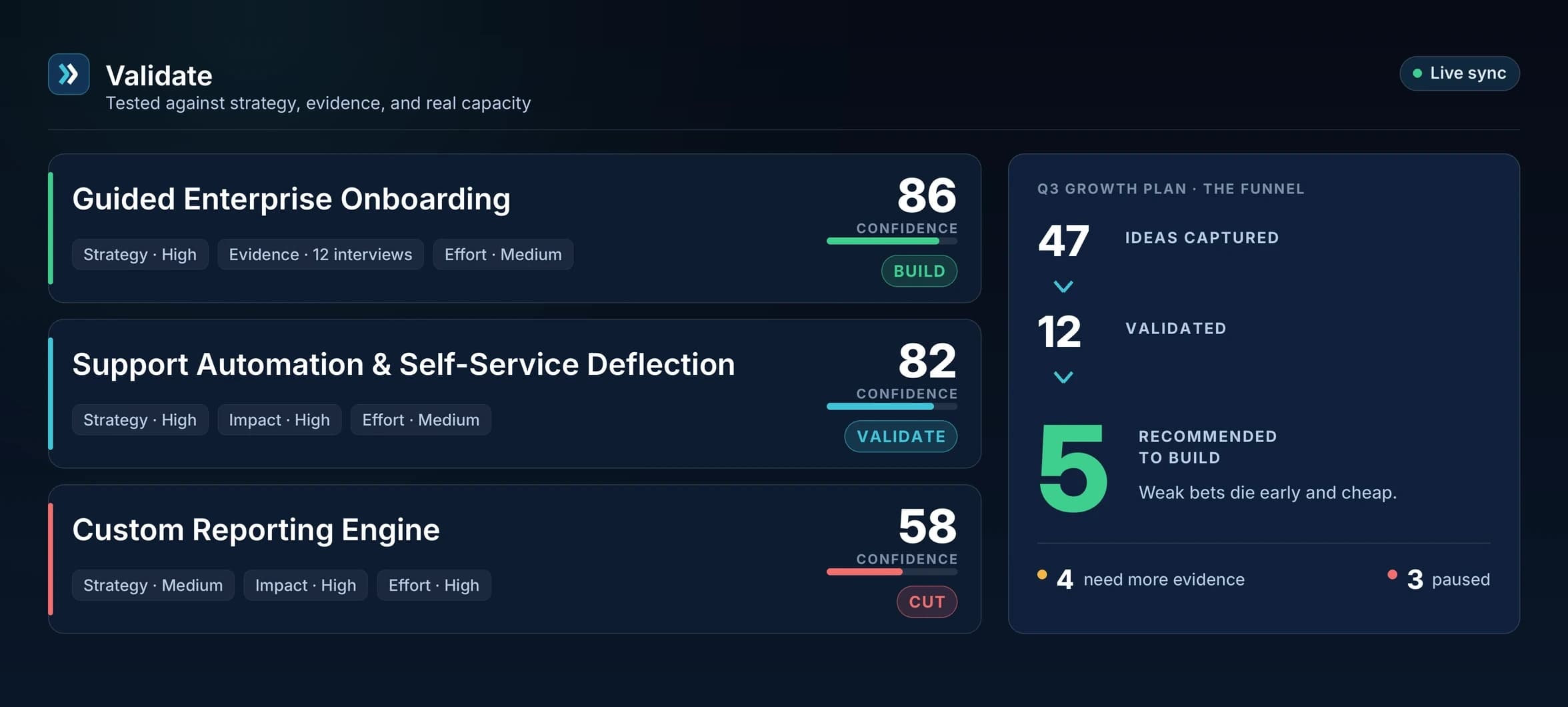Click the chevron below 12 validated
This screenshot has height=707, width=1568.
(x=1063, y=378)
